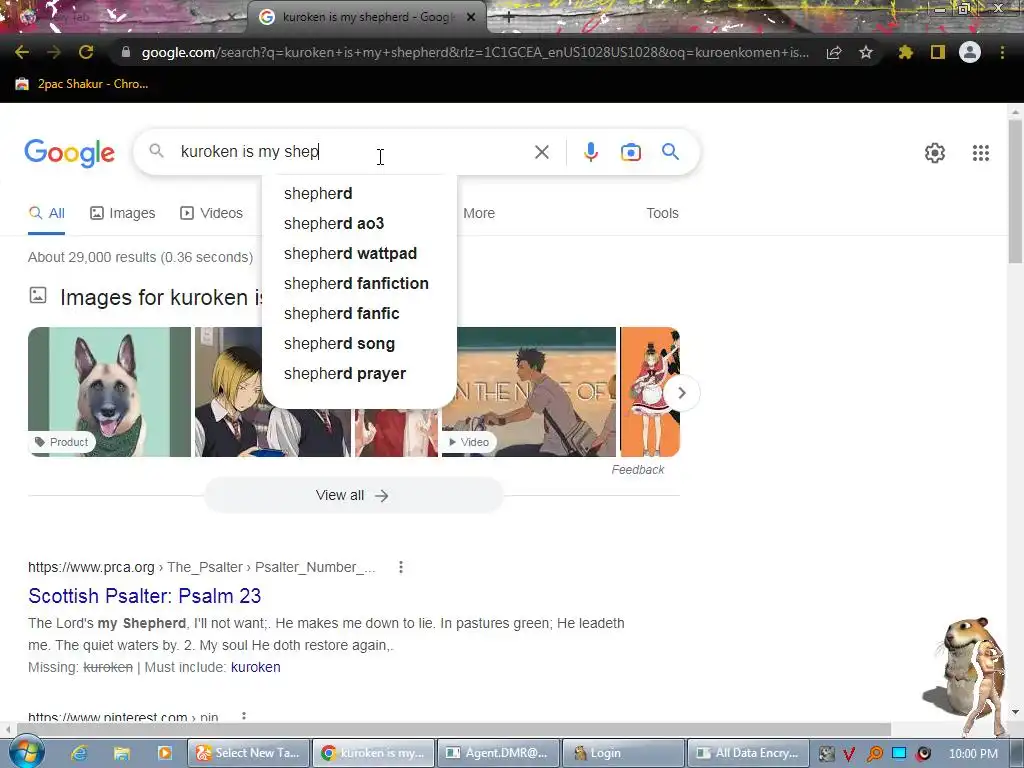Image resolution: width=1024 pixels, height=768 pixels.
Task: Close the kuroken is my shepherd tab
Action: coord(471,18)
